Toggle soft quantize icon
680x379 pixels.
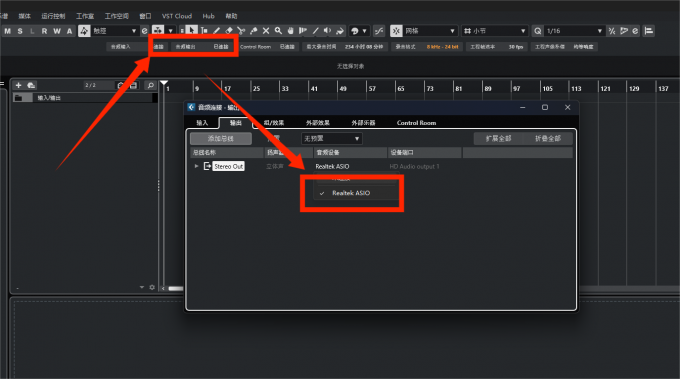[611, 31]
